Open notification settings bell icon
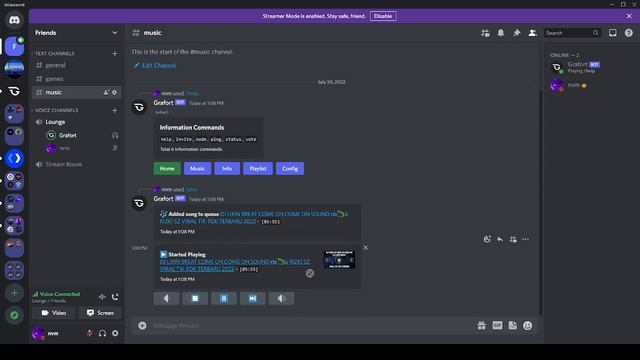This screenshot has height=360, width=640. coord(500,33)
